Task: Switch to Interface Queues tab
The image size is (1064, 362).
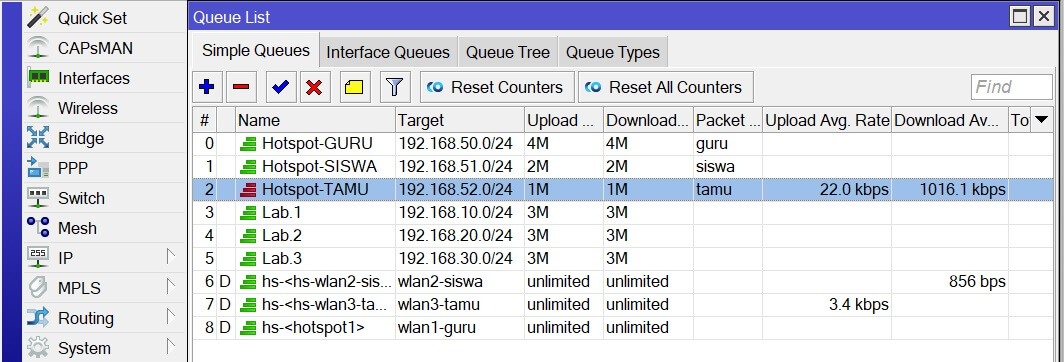Action: [x=388, y=52]
